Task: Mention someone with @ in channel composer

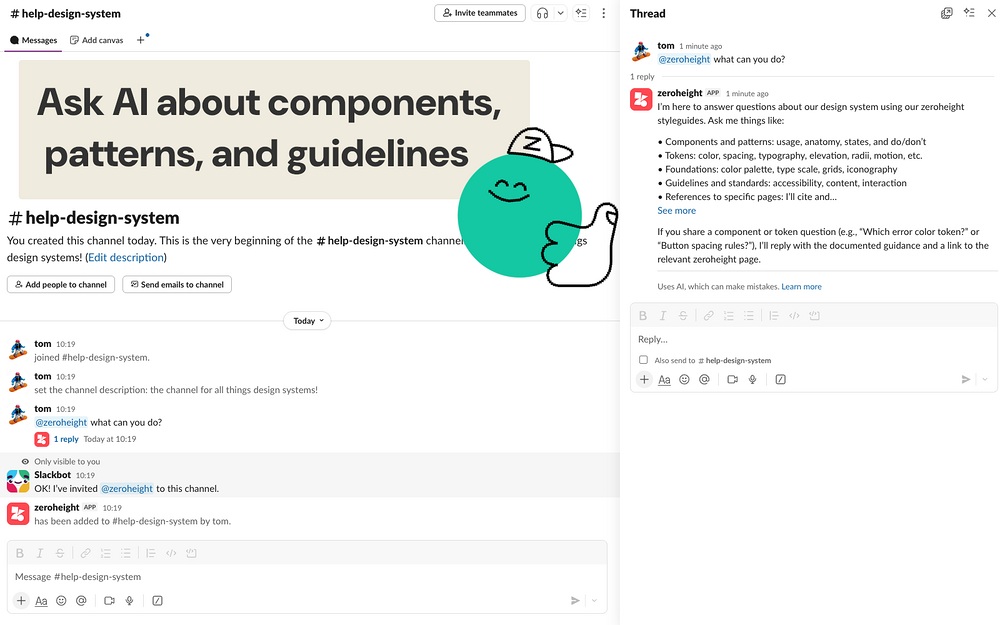Action: (81, 601)
